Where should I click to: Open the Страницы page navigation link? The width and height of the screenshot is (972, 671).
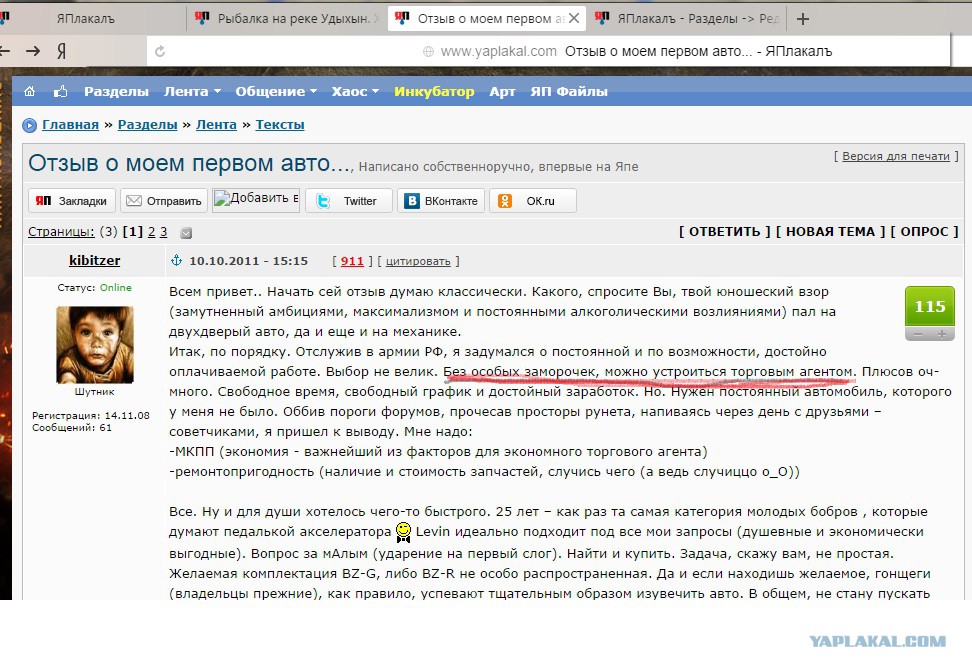61,232
